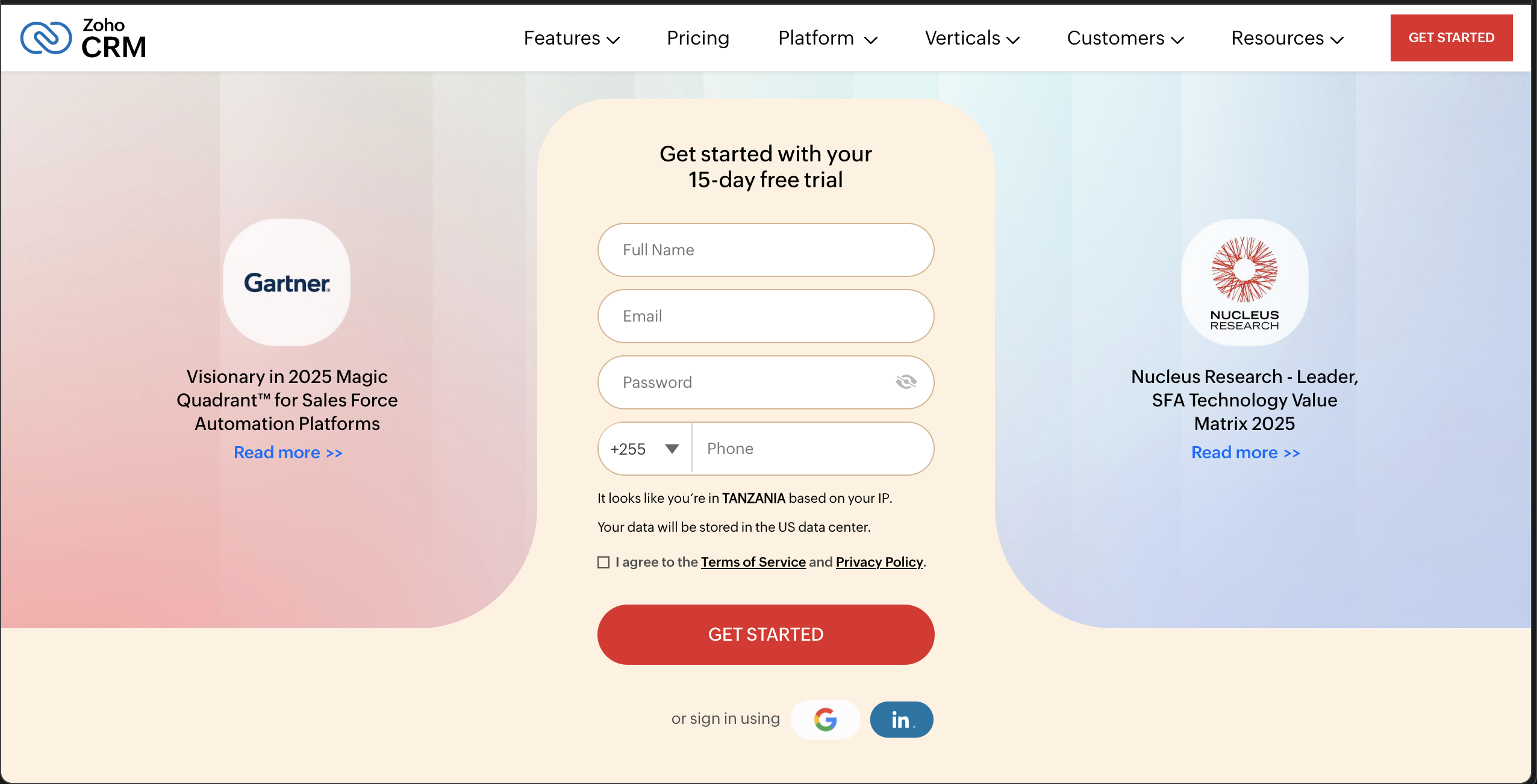
Task: Open the Features dropdown chevron
Action: click(x=614, y=40)
